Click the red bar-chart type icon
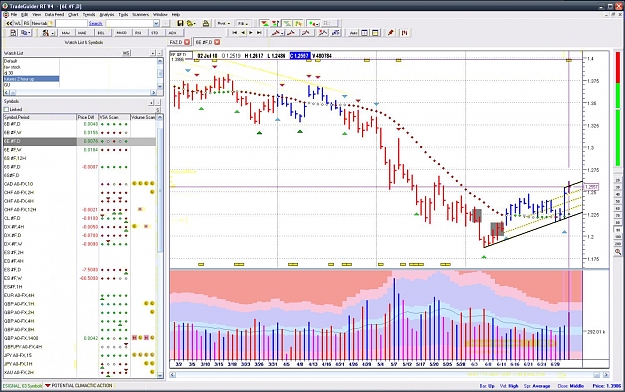This screenshot has width=625, height=392. click(405, 33)
